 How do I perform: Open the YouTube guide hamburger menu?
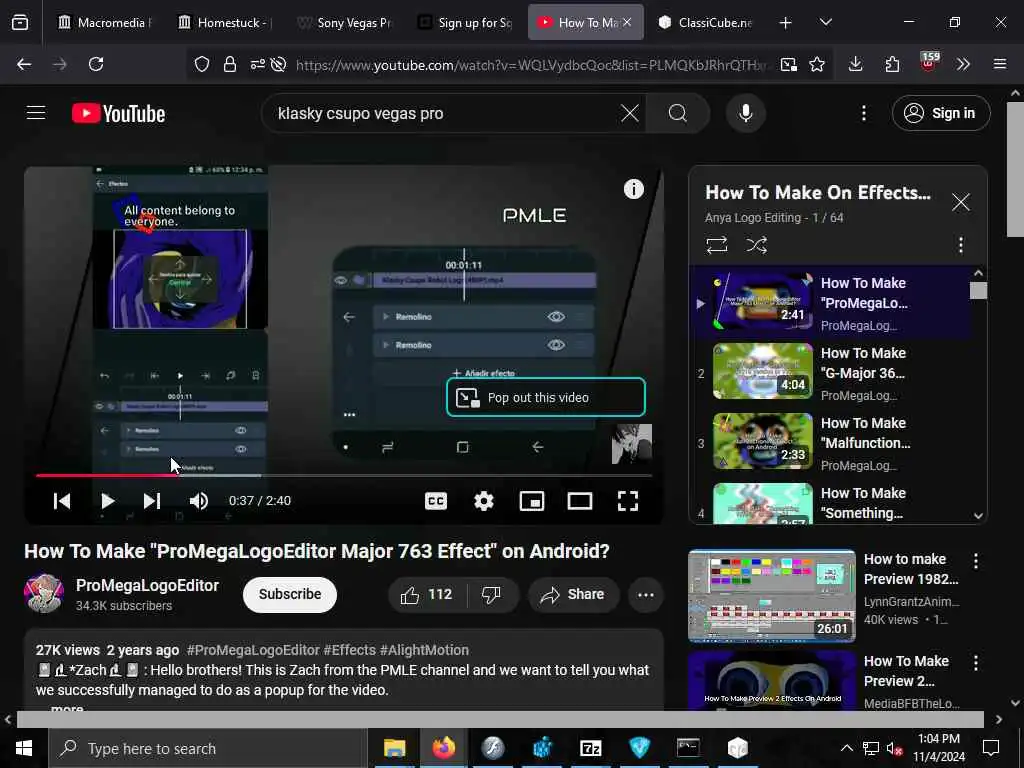click(36, 113)
